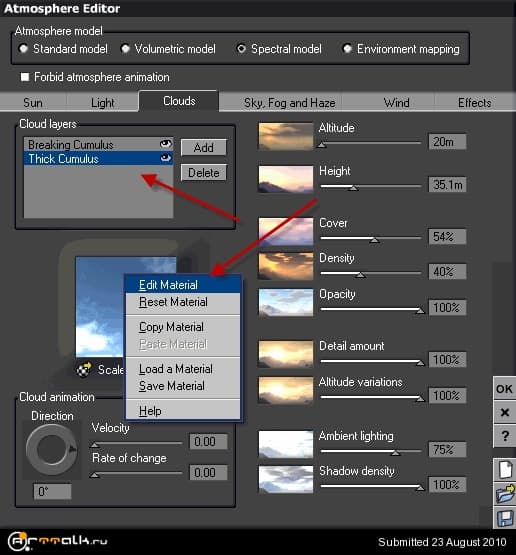Viewport: 516px width, 555px height.
Task: Click the Height preview thumbnail
Action: (286, 179)
